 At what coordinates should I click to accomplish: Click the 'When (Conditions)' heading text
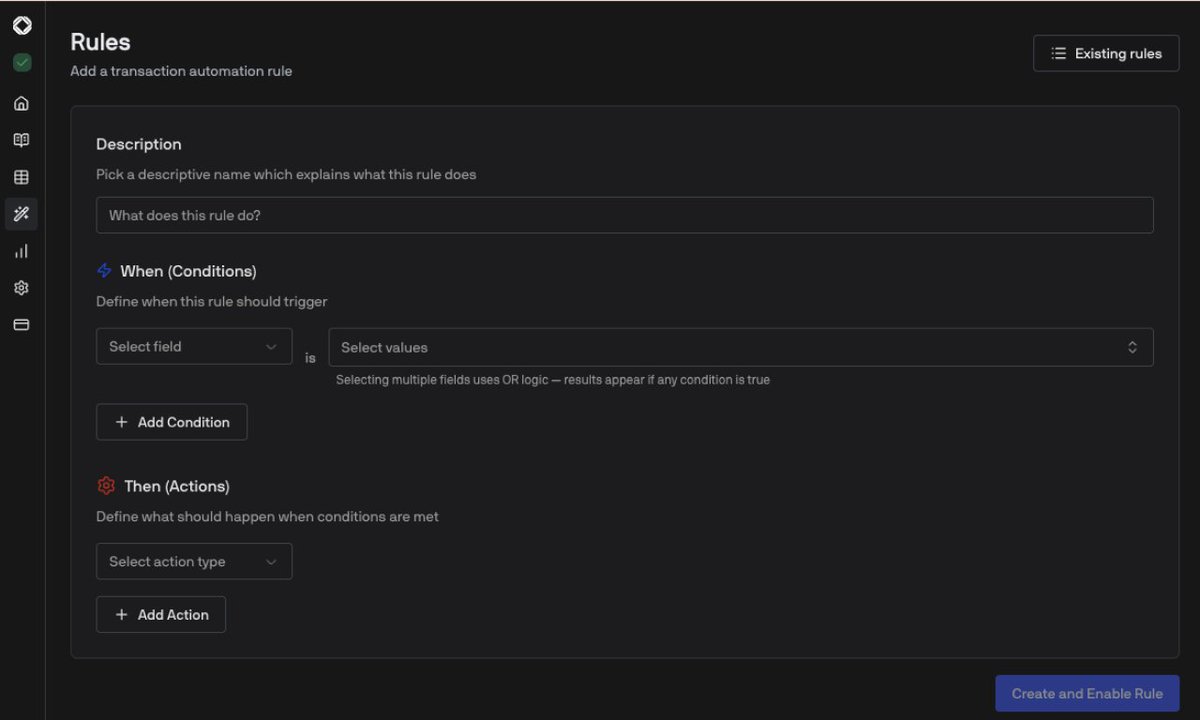pos(188,271)
